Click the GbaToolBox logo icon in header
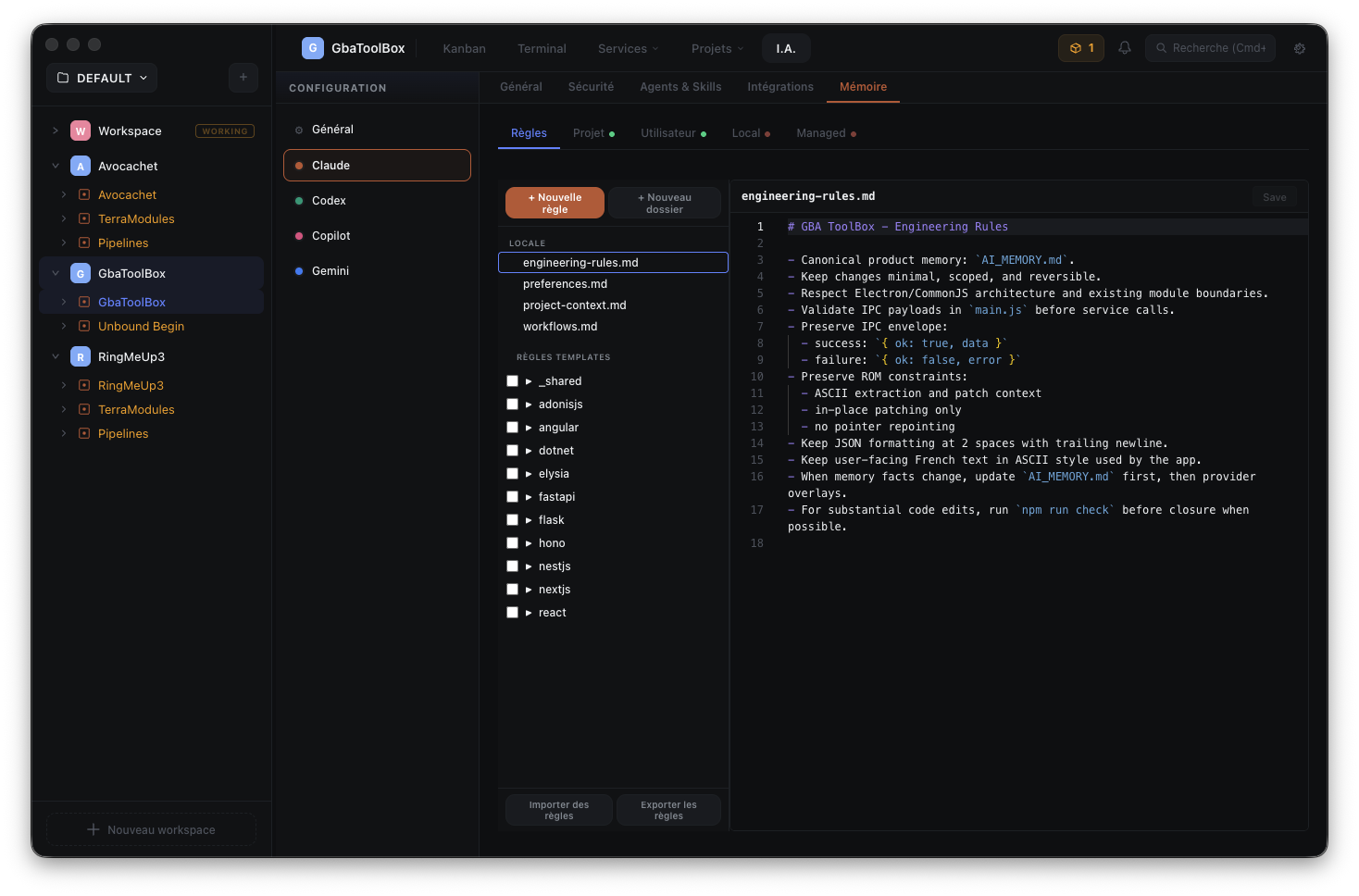Viewport: 1359px width, 896px height. point(313,48)
